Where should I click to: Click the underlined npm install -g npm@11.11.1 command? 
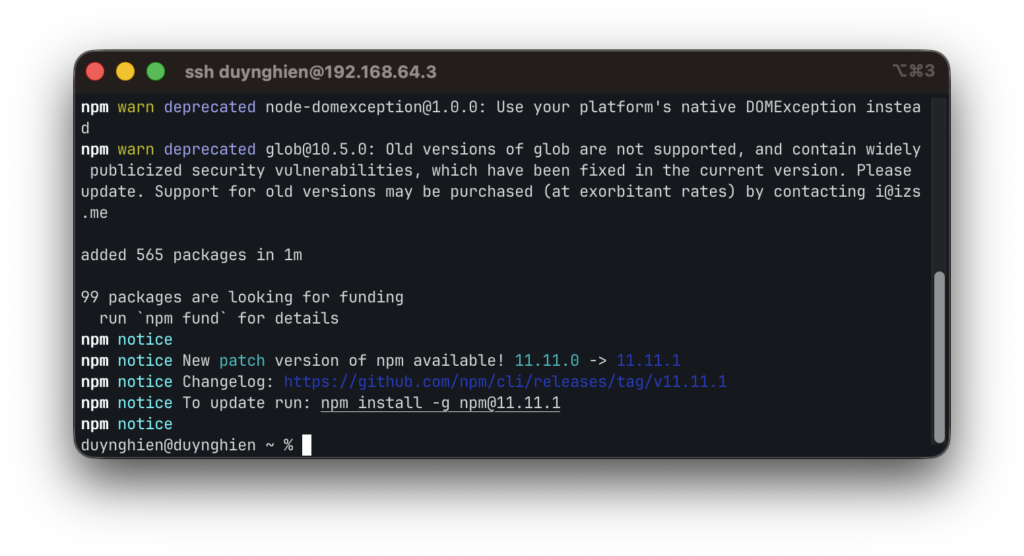click(x=440, y=403)
